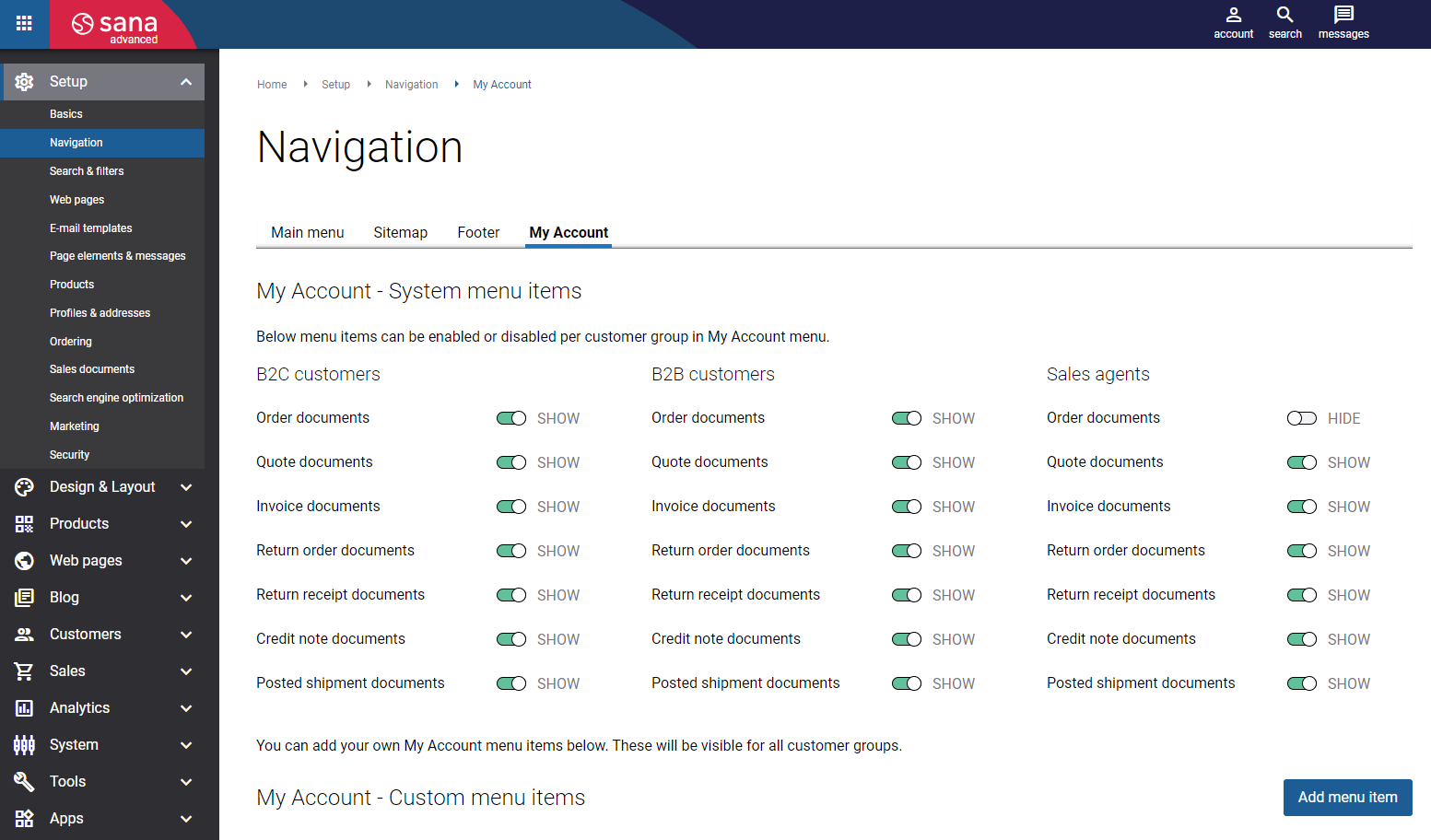Viewport: 1431px width, 840px height.
Task: Switch to the Main menu tab
Action: (308, 233)
